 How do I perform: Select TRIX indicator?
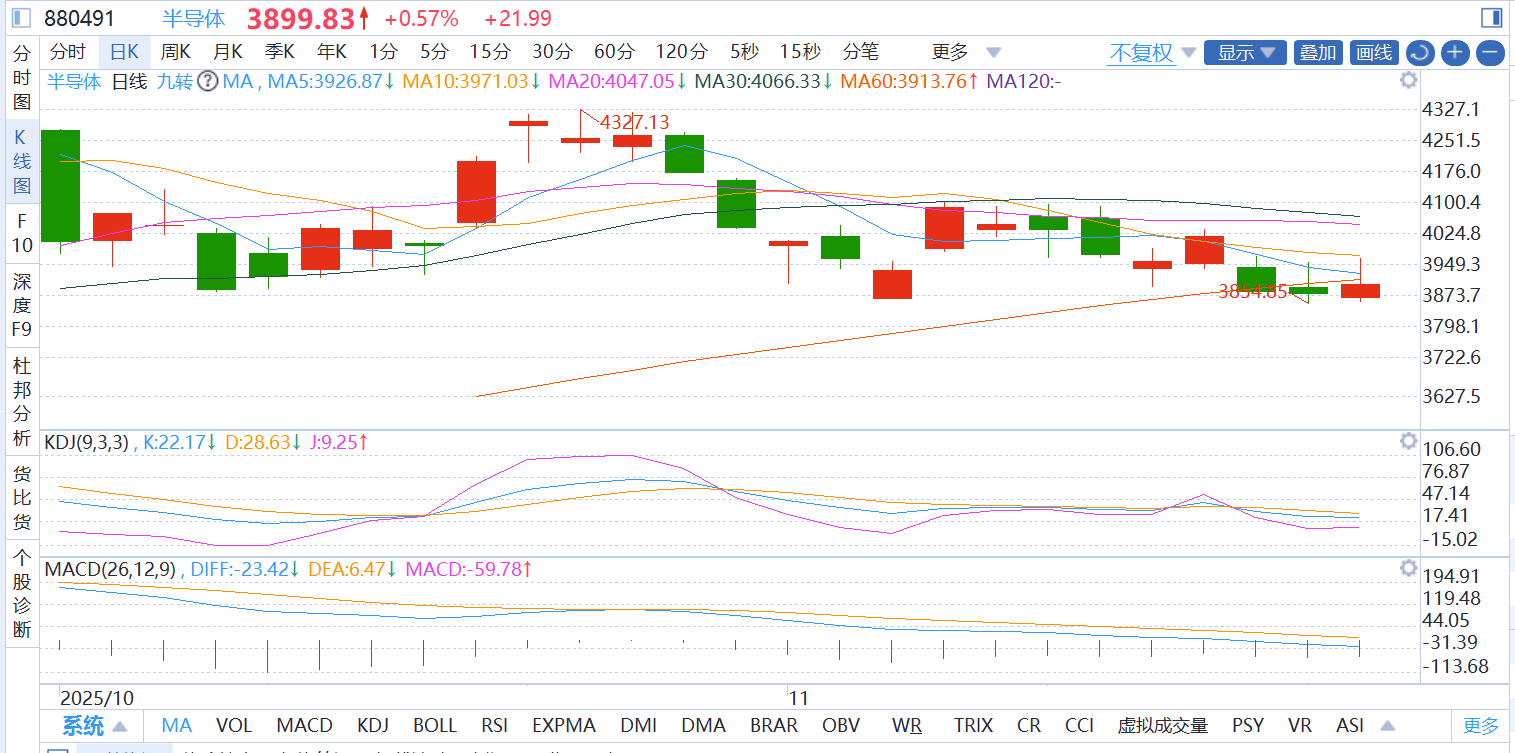point(973,726)
